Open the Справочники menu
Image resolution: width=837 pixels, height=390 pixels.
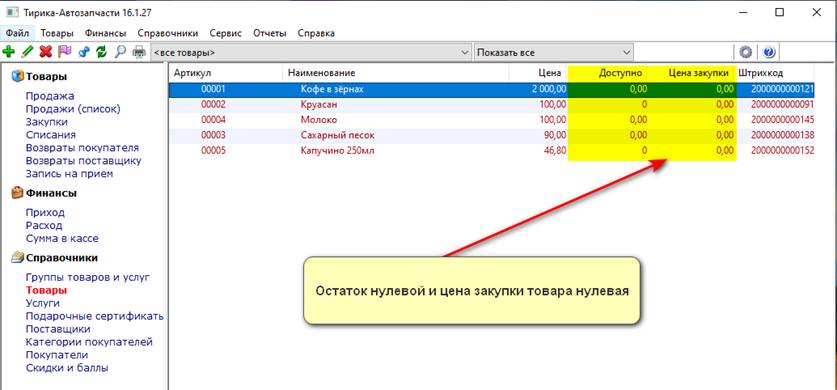tap(168, 33)
